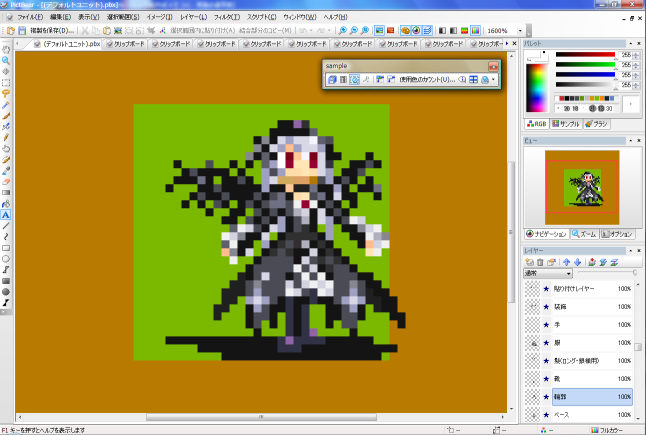Click the open file icon in toolbar
Viewport: 646px width, 435px height.
click(x=11, y=30)
